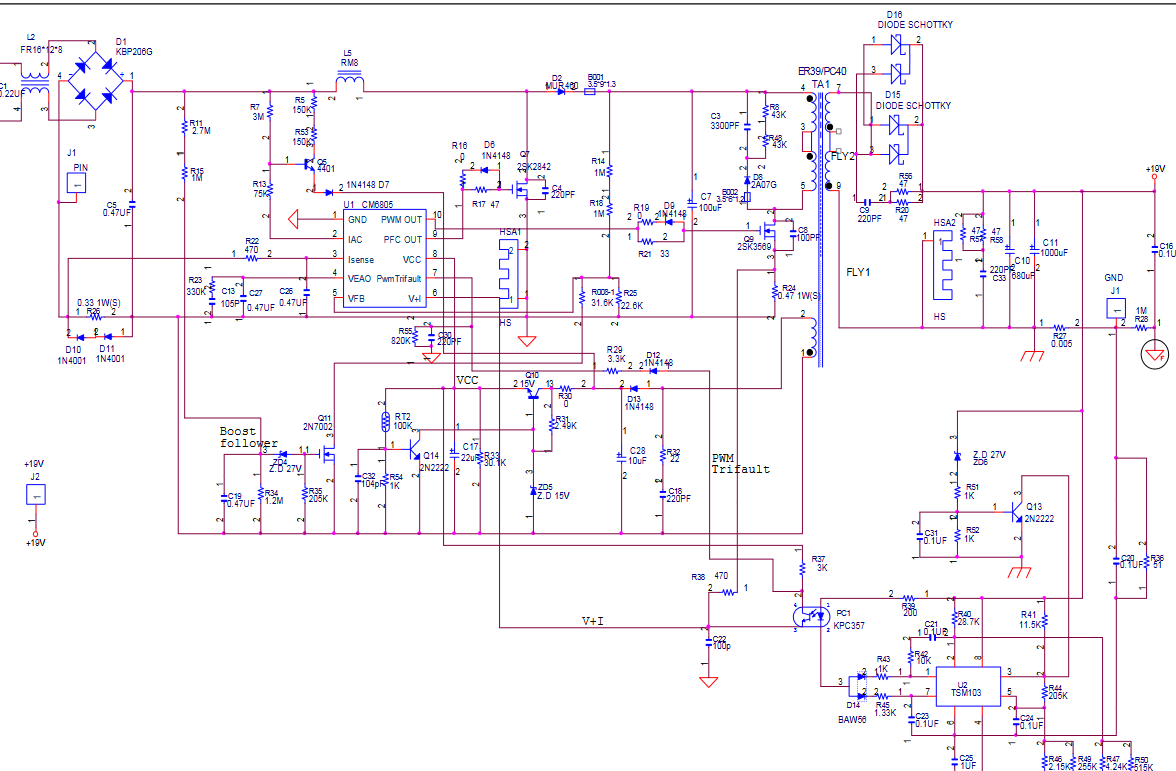This screenshot has height=771, width=1176.
Task: Click the TA1 ER39/PC40 transformer core
Action: coord(820,229)
